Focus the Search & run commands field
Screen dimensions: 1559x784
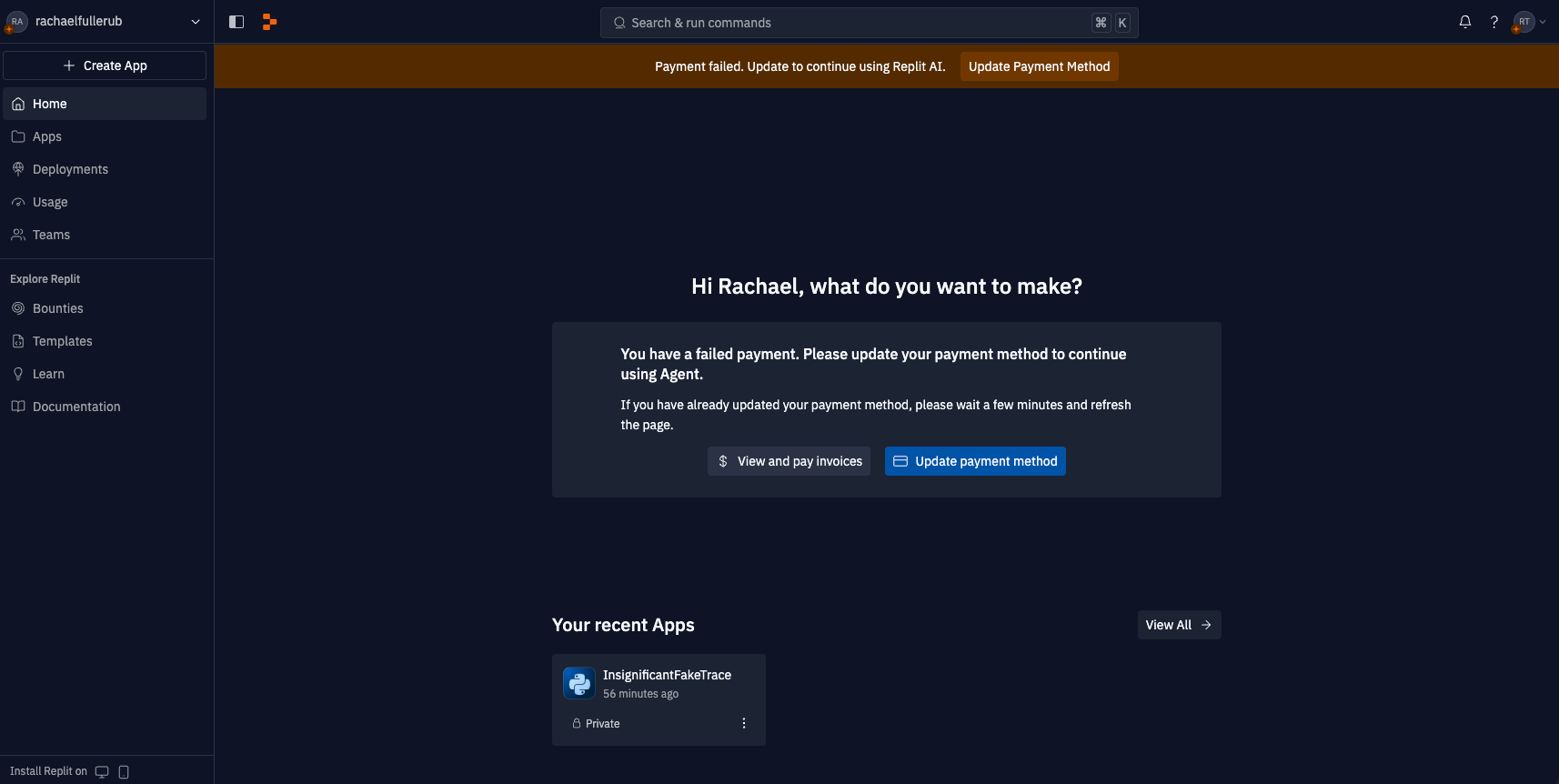click(869, 23)
